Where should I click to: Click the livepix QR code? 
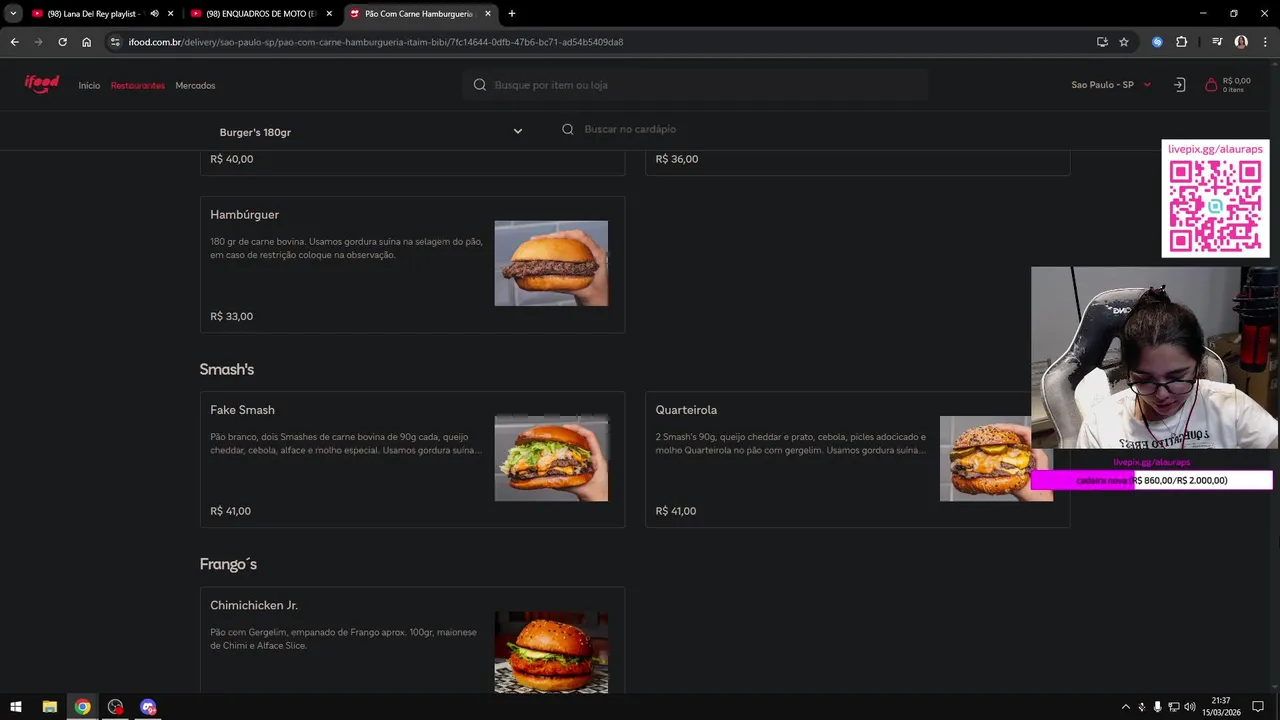[x=1215, y=207]
